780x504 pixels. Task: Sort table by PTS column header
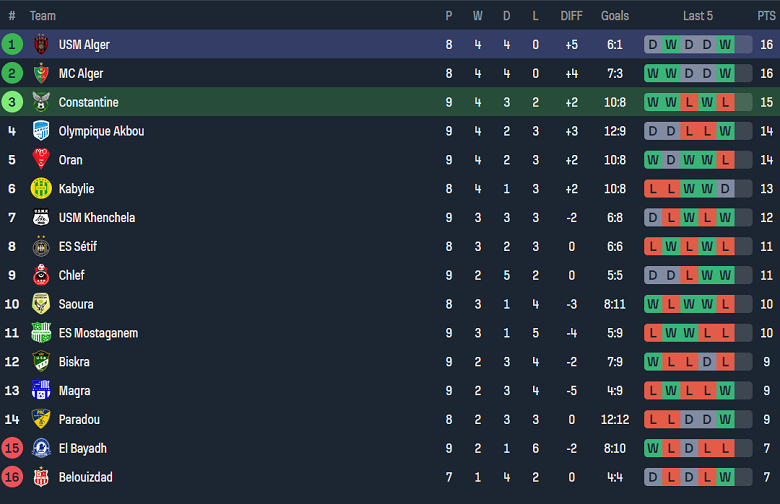(766, 16)
